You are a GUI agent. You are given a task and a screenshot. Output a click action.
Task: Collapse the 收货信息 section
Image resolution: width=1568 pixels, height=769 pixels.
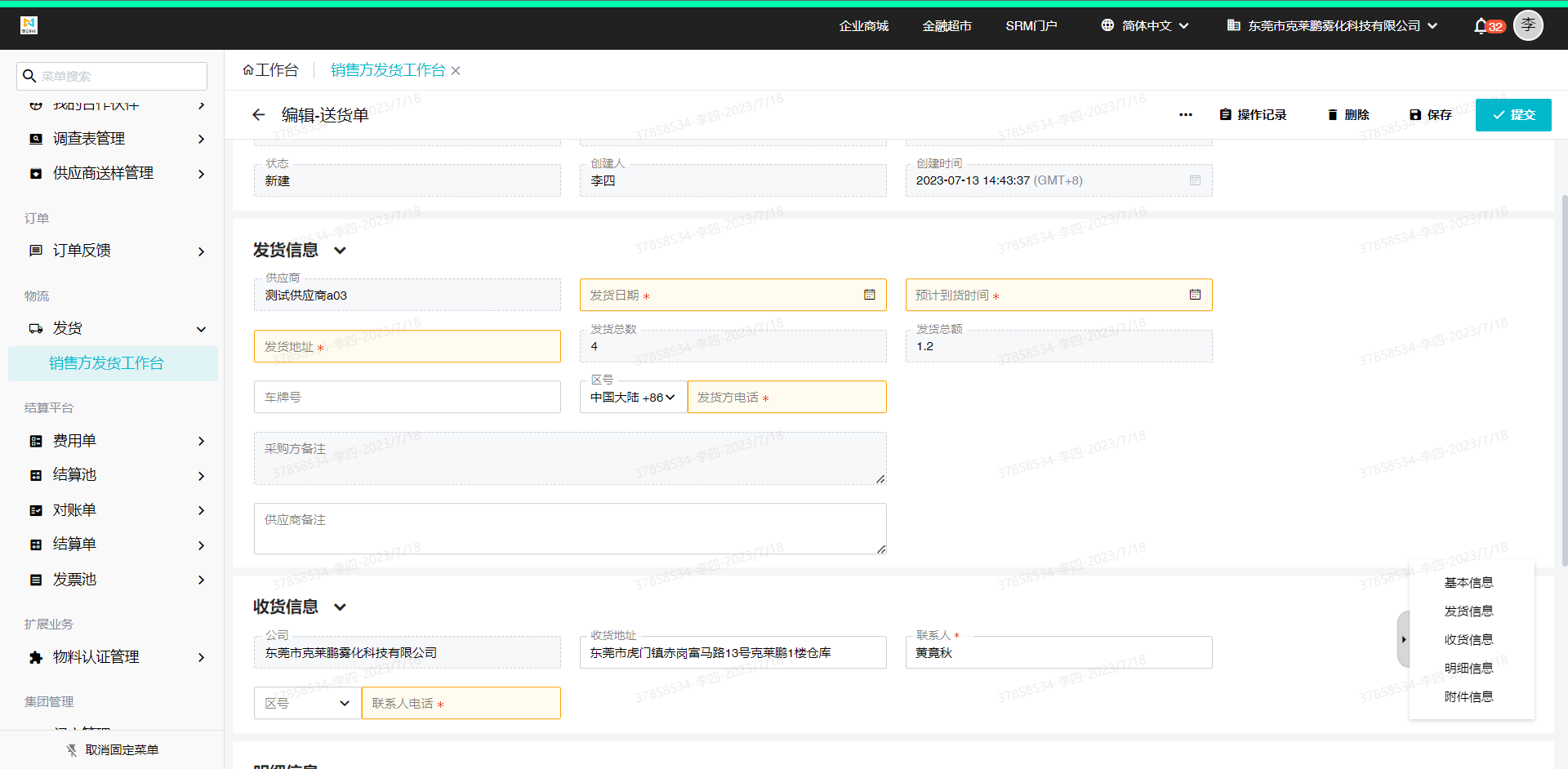tap(341, 607)
